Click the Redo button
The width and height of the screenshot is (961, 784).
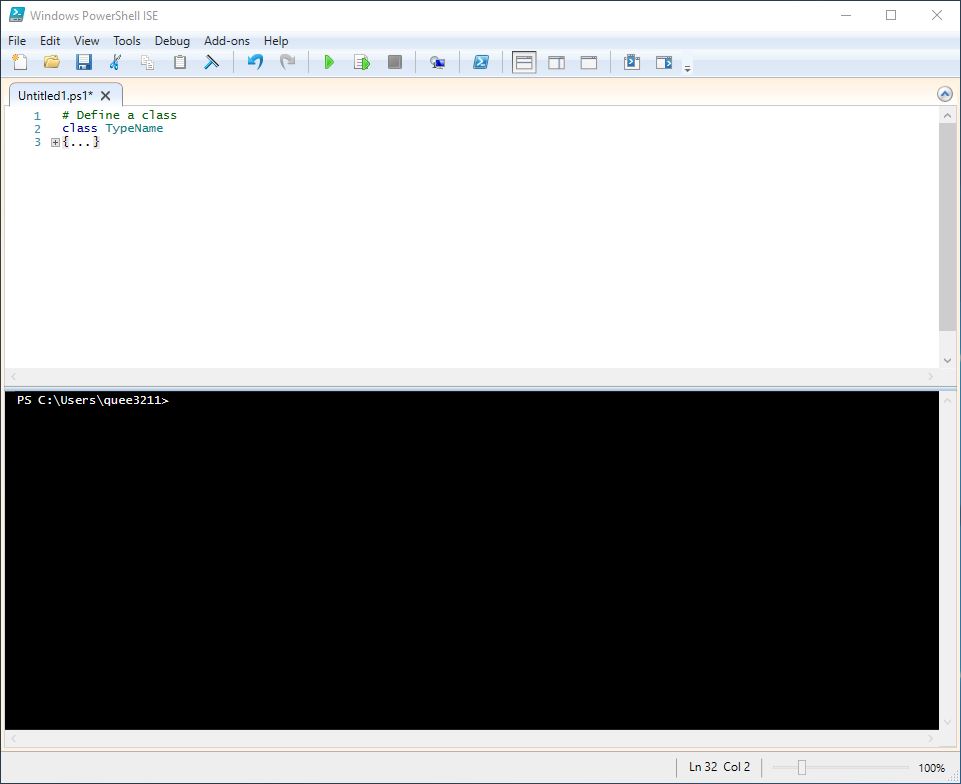288,61
